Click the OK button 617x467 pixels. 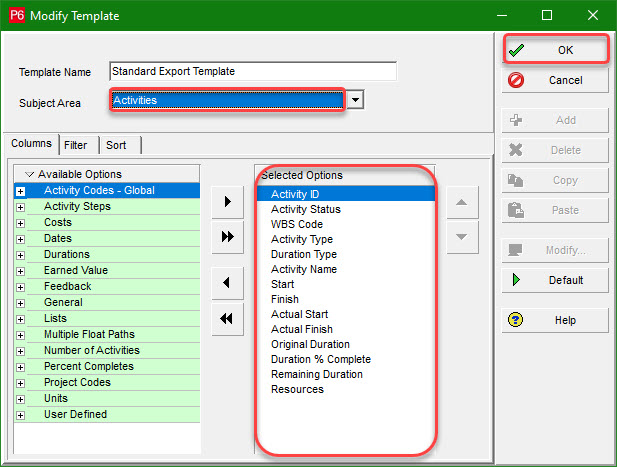point(555,50)
